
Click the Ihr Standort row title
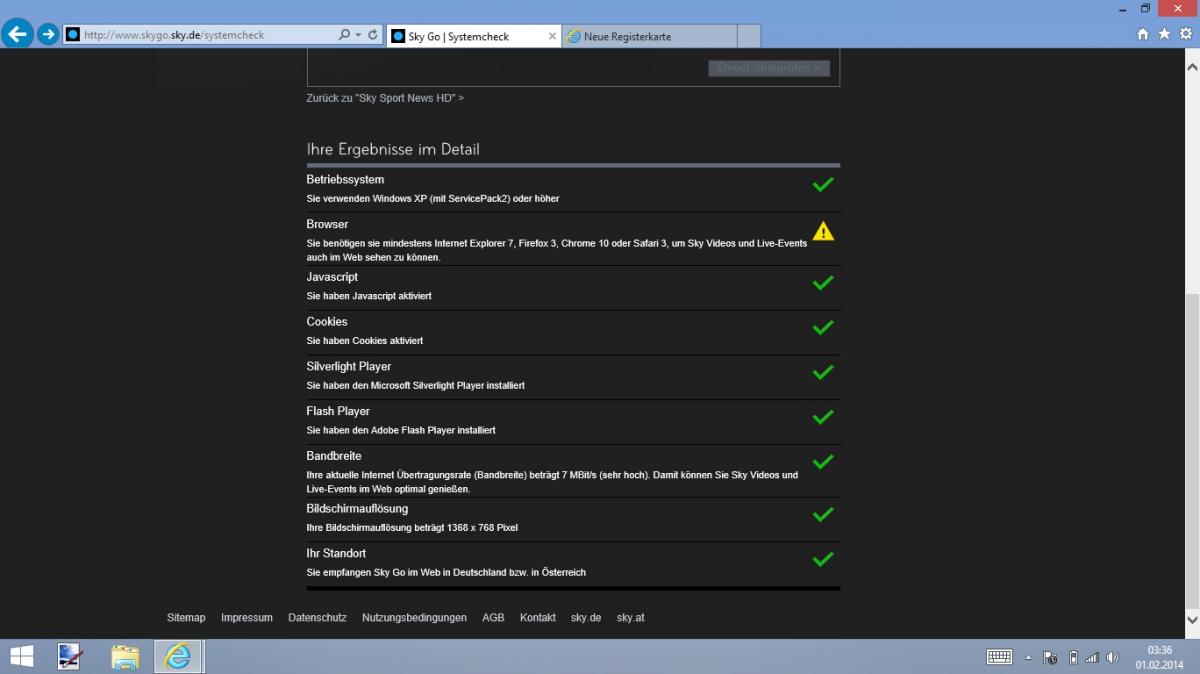336,553
